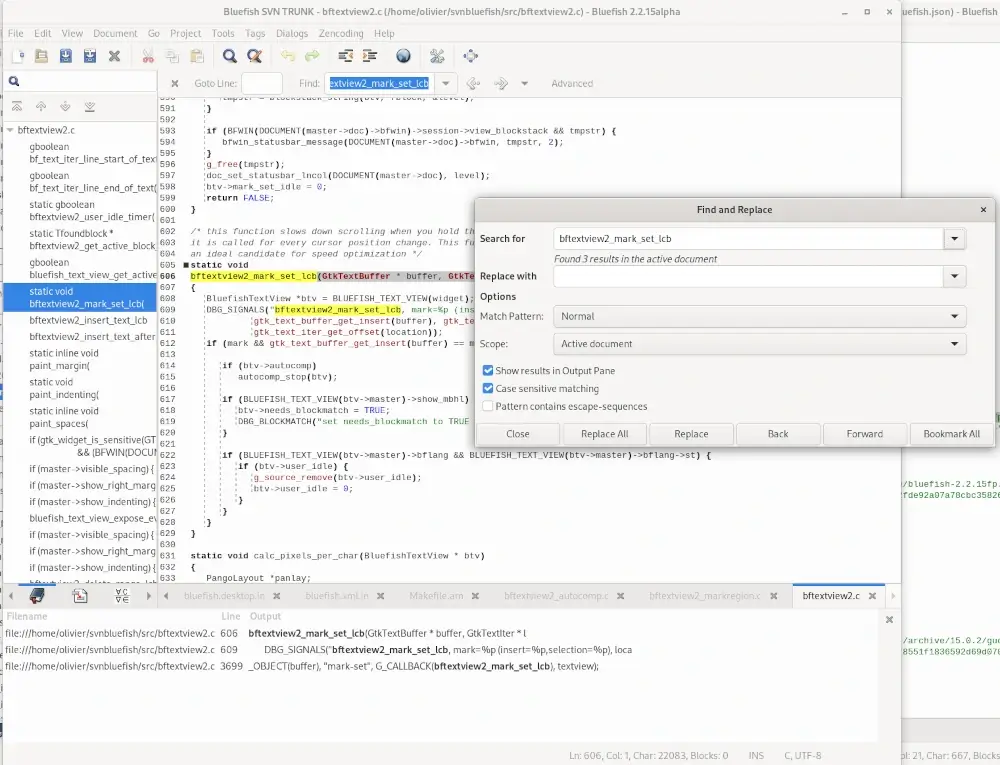Click Replace All button
The image size is (1000, 765).
click(x=605, y=434)
